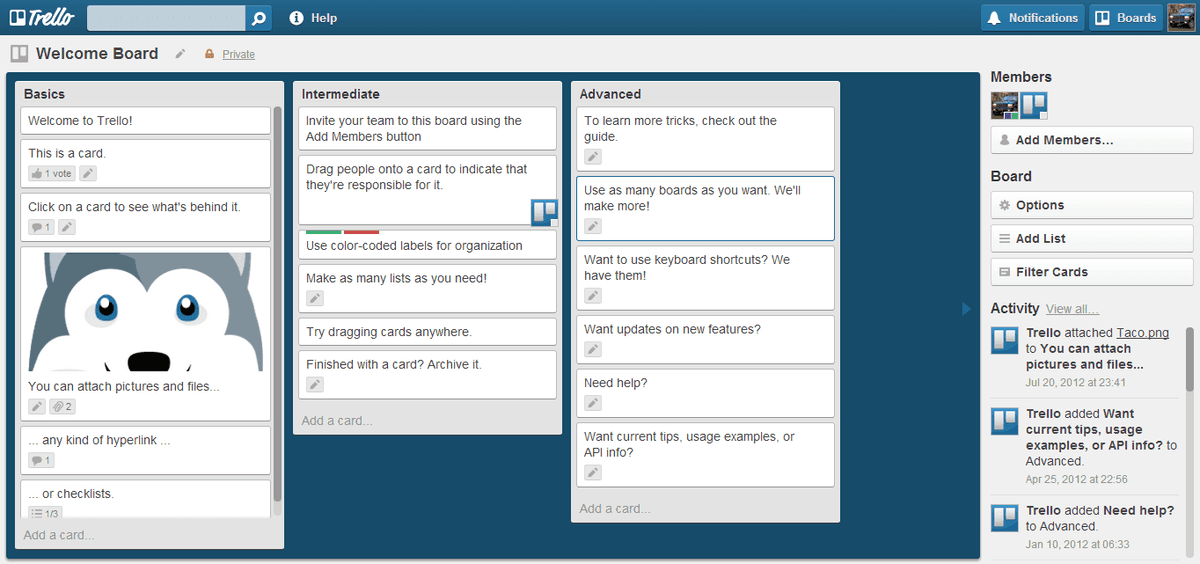1200x564 pixels.
Task: Open the Help menu
Action: (x=313, y=18)
